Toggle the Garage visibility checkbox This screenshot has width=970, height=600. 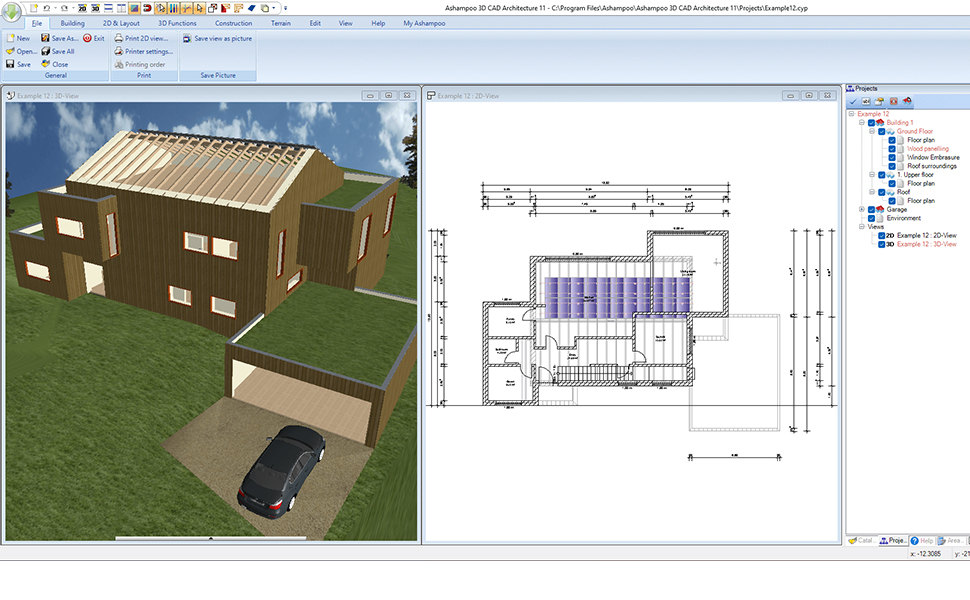click(x=871, y=210)
